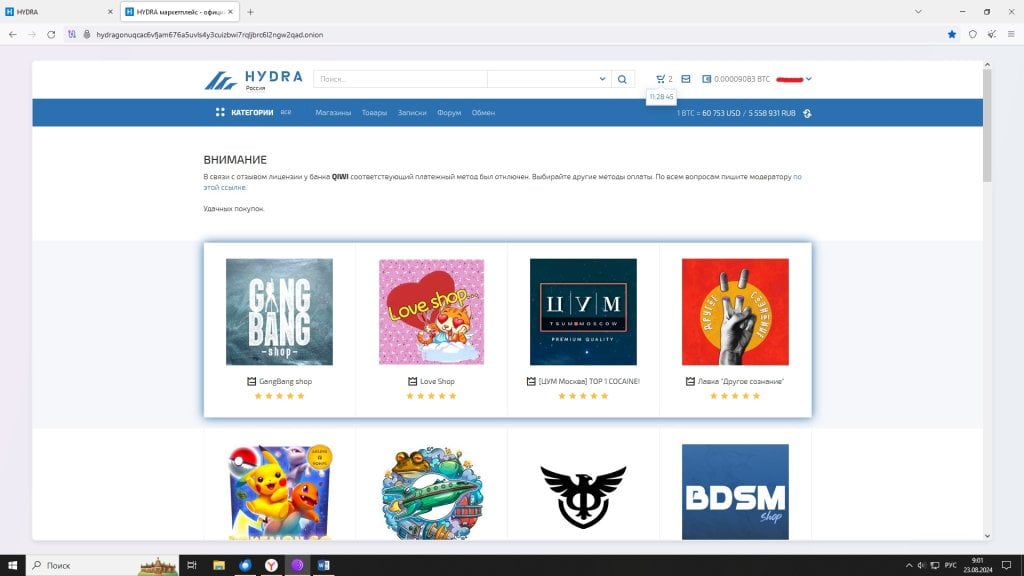The width and height of the screenshot is (1024, 576).
Task: Click the BTC to USD/RUB rate text
Action: click(x=736, y=113)
